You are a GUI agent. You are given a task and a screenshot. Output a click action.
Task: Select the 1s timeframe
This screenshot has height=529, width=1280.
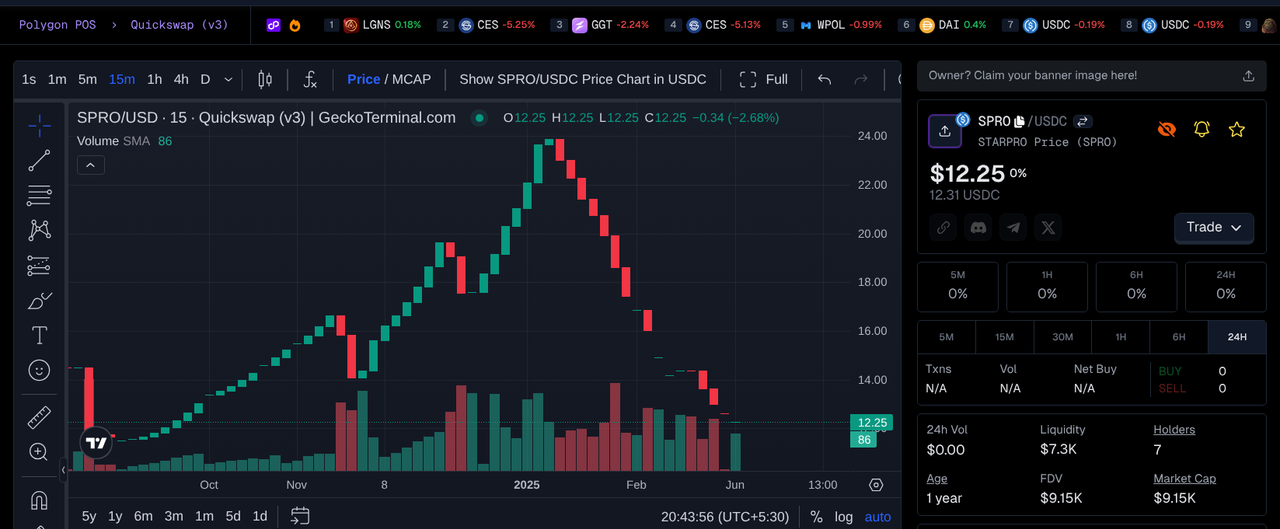coord(29,79)
